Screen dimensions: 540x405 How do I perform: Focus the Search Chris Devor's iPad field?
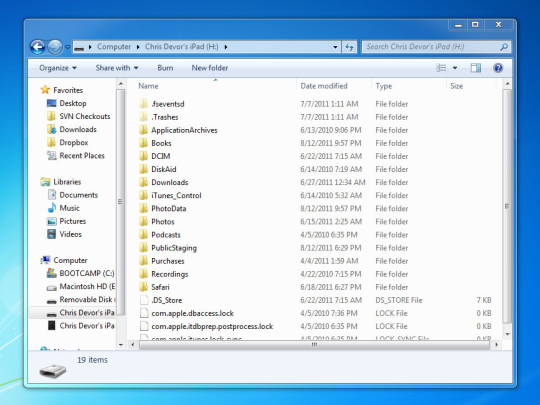pyautogui.click(x=436, y=47)
